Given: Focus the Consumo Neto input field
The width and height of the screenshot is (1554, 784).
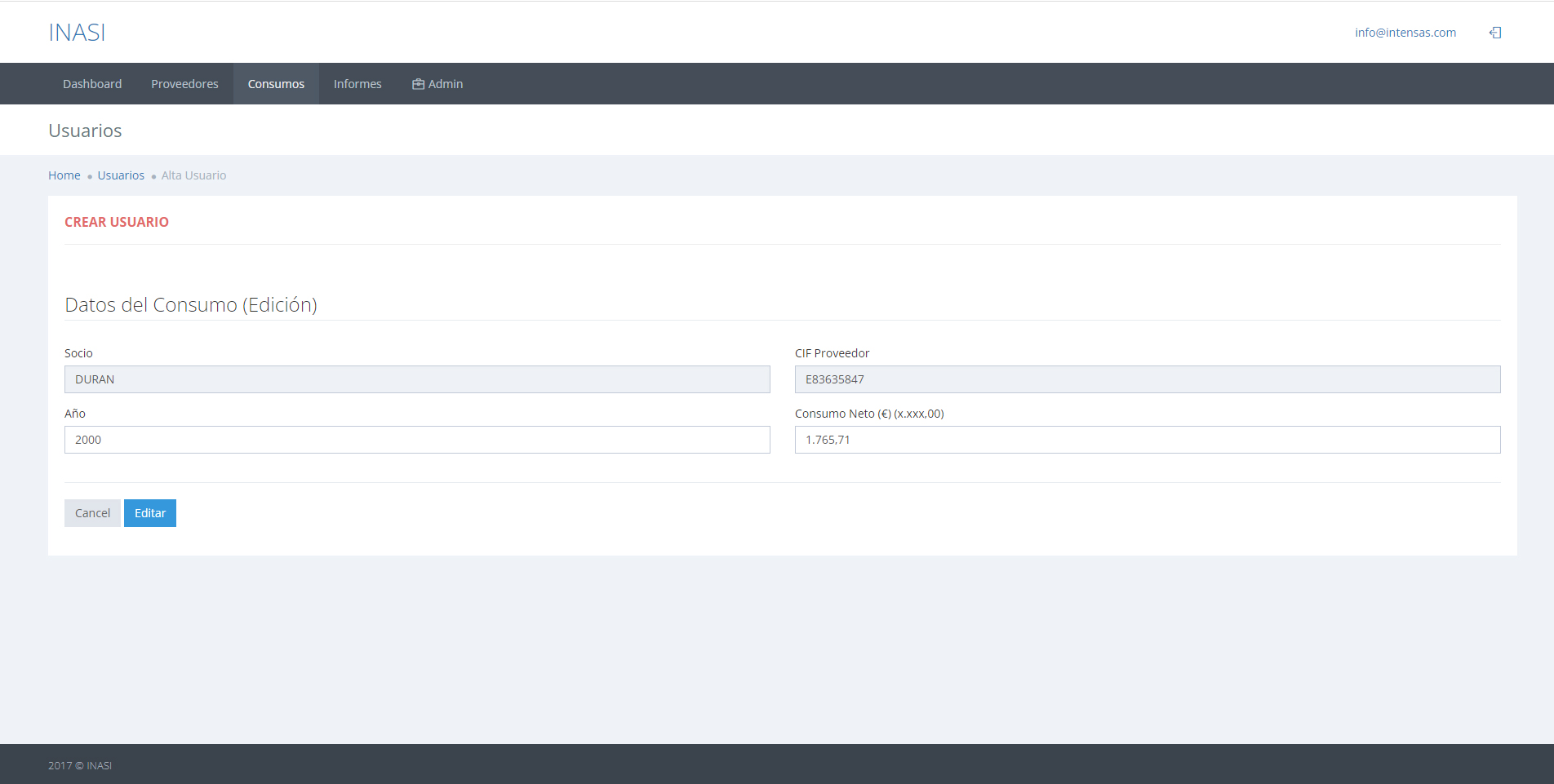Looking at the screenshot, I should (x=1148, y=440).
